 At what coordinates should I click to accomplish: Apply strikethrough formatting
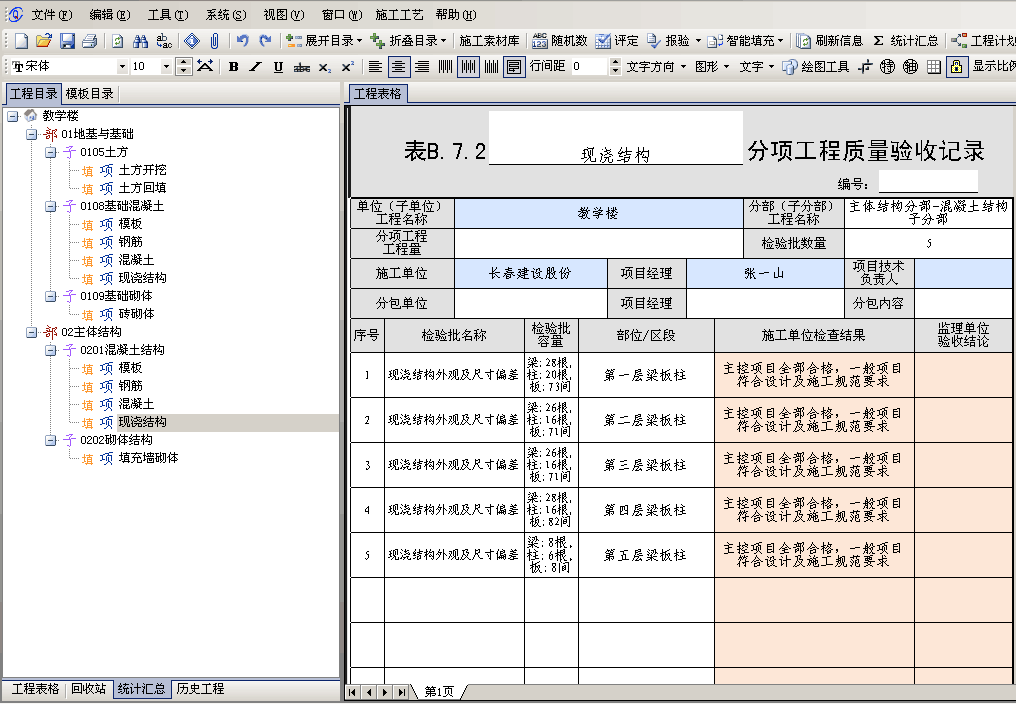(301, 67)
